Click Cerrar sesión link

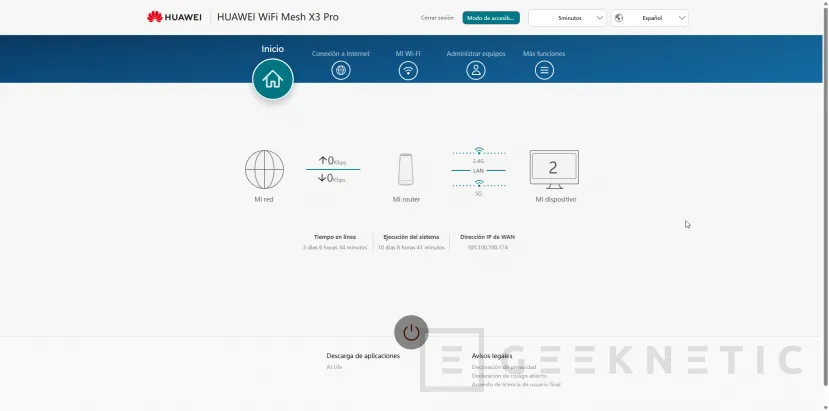(437, 17)
